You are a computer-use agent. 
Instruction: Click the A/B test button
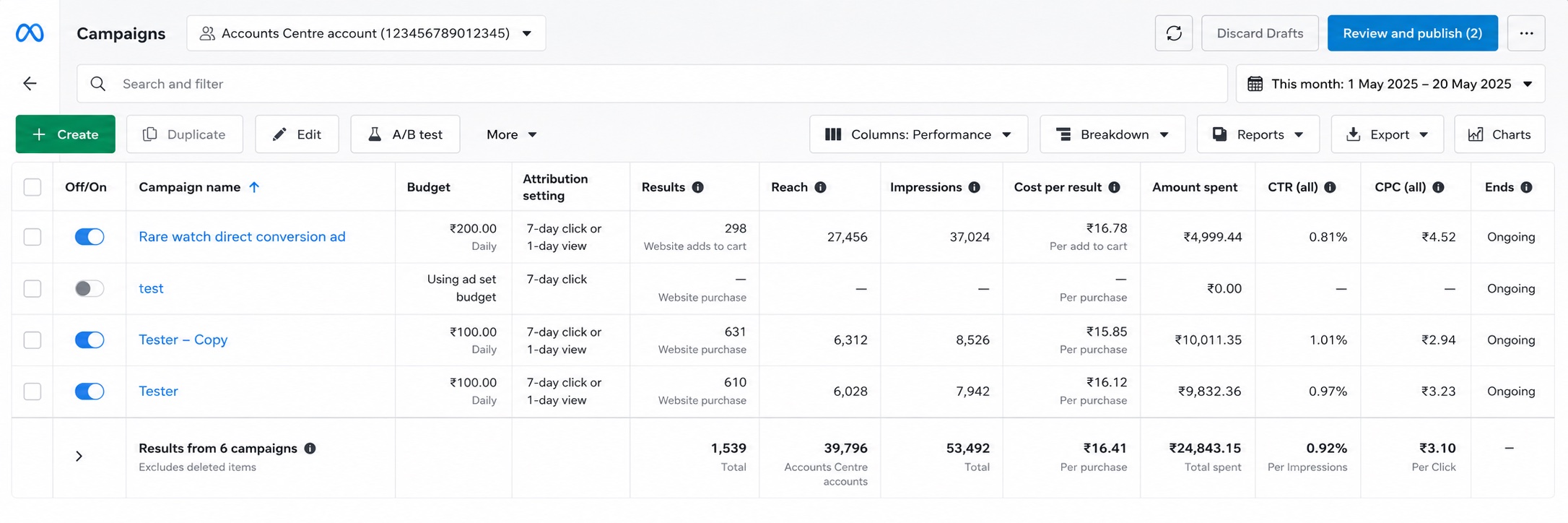[405, 134]
